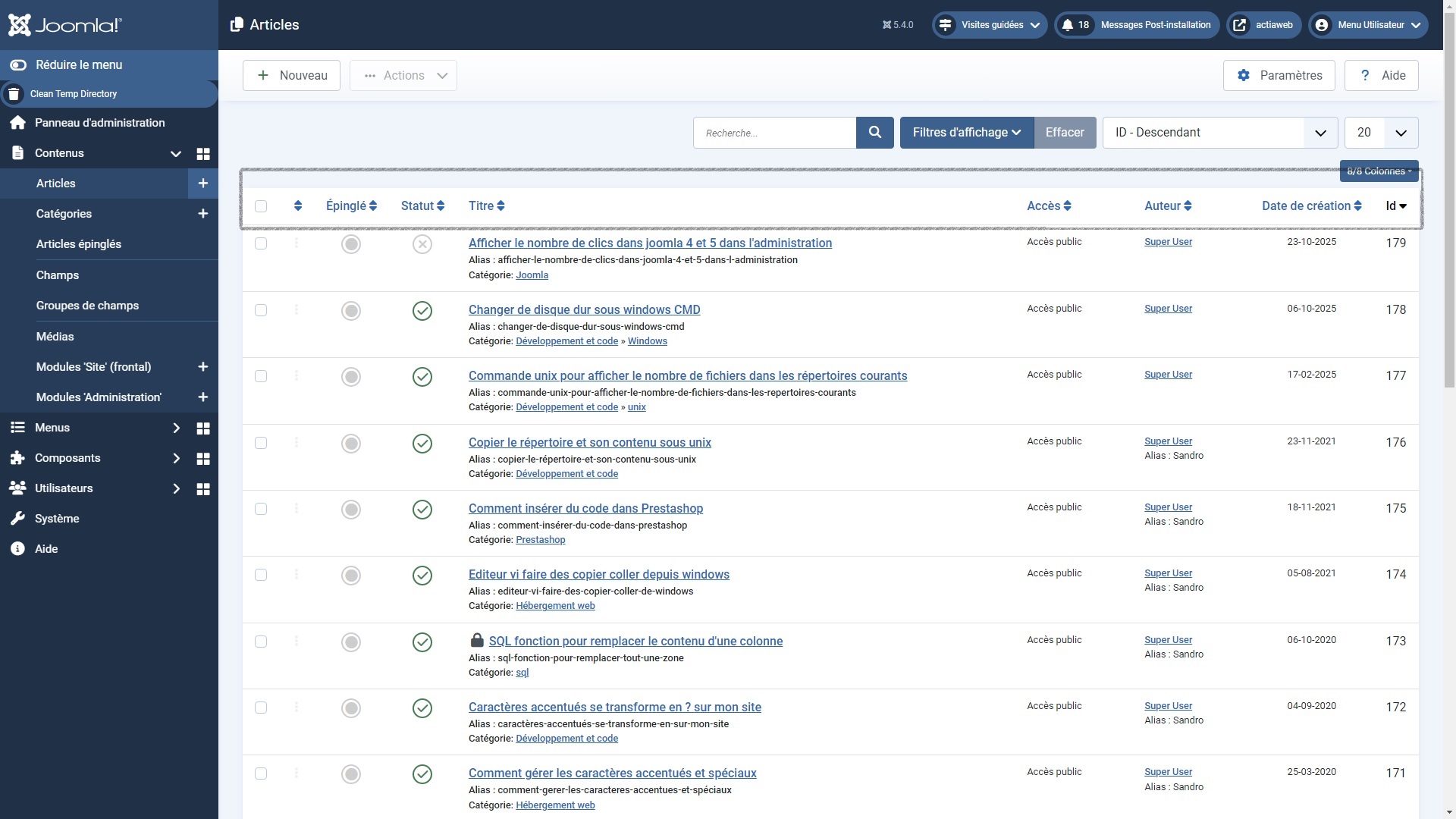Toggle published status of Afficher le nombre de clics article

click(422, 243)
